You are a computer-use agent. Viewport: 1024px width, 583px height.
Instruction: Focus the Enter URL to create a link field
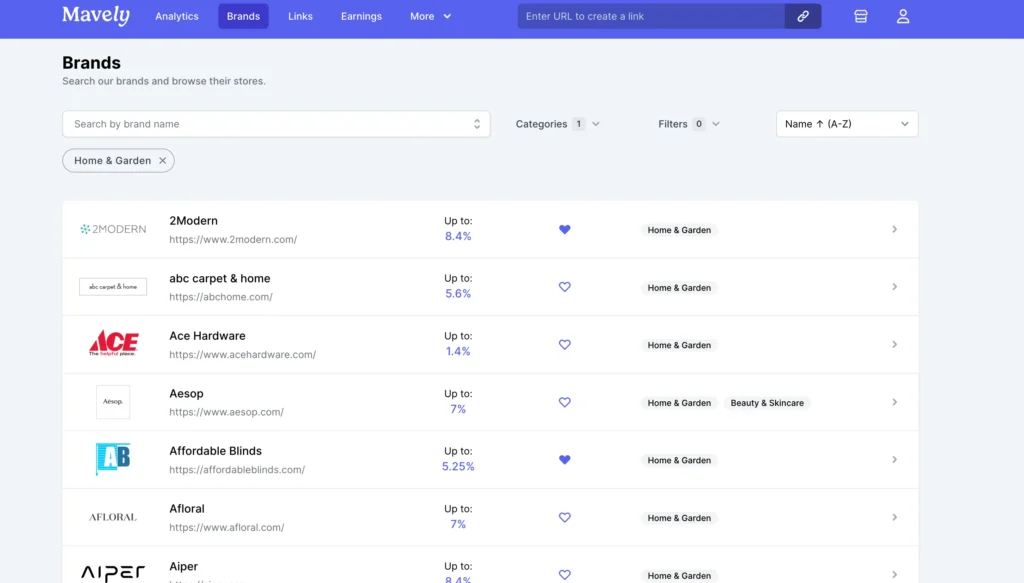651,16
